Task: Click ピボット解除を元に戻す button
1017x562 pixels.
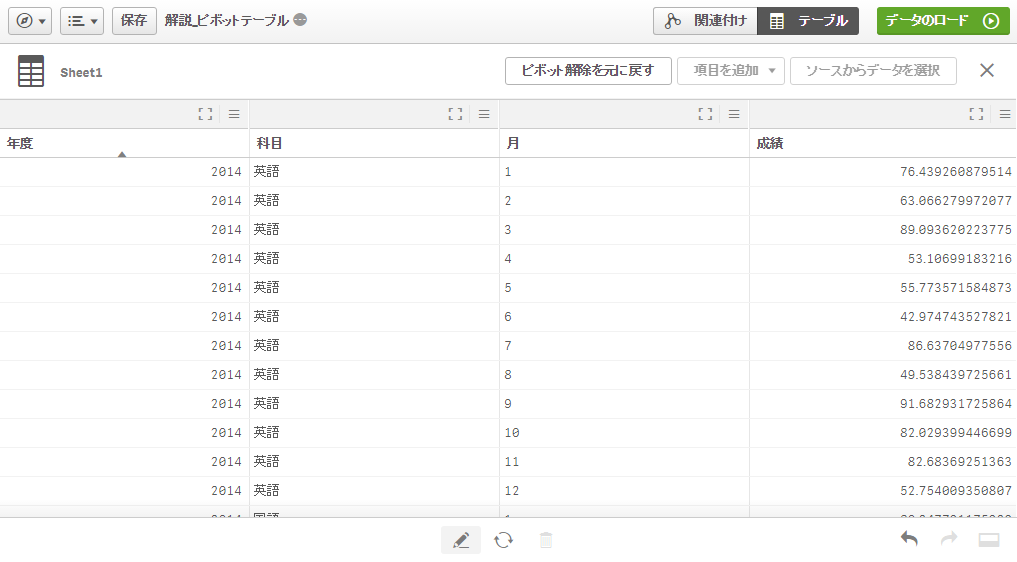Action: [588, 71]
